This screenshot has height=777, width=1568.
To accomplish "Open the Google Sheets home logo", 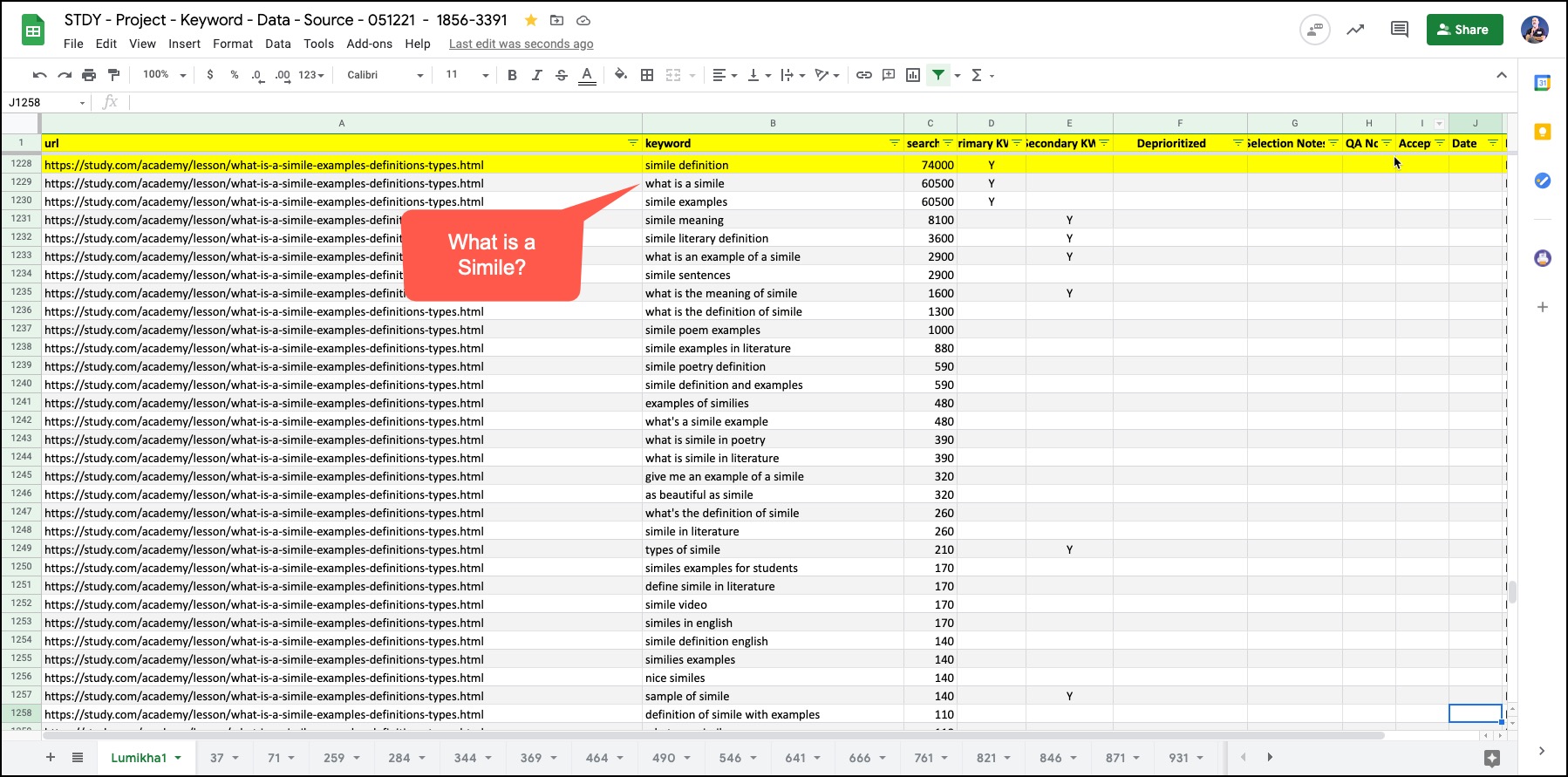I will [33, 31].
